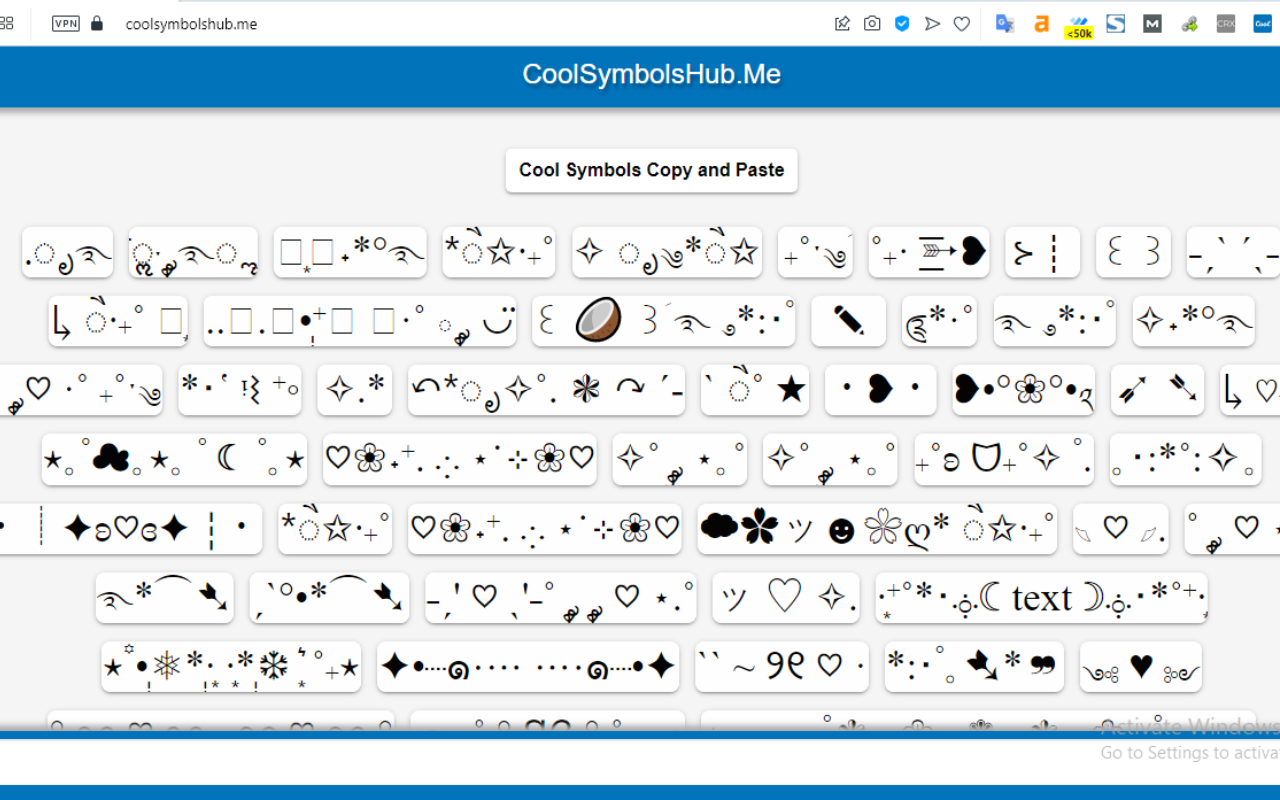Open the orange Amazon 'a' extension icon

tap(1041, 23)
